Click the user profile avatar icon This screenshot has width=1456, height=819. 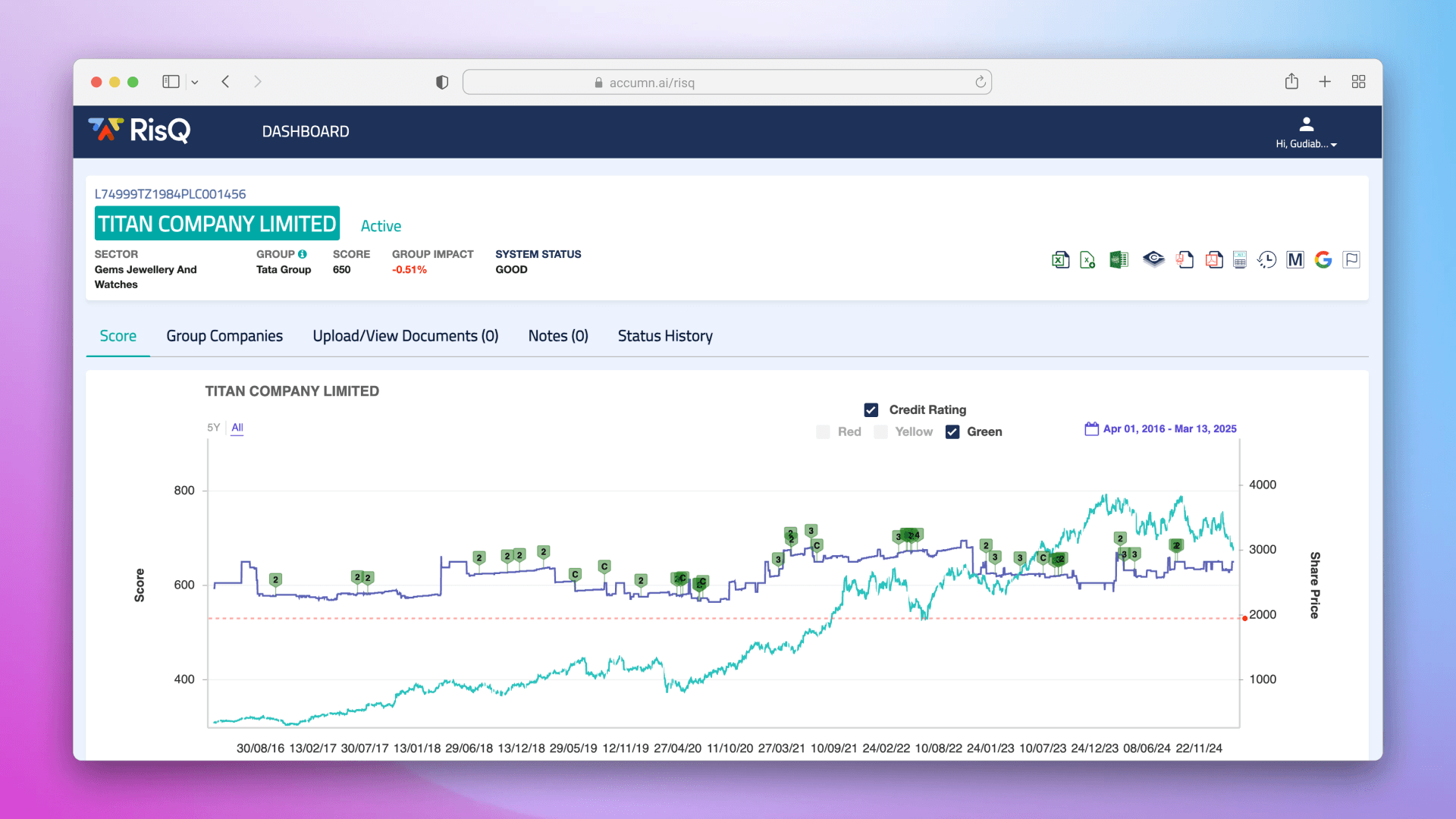tap(1306, 124)
